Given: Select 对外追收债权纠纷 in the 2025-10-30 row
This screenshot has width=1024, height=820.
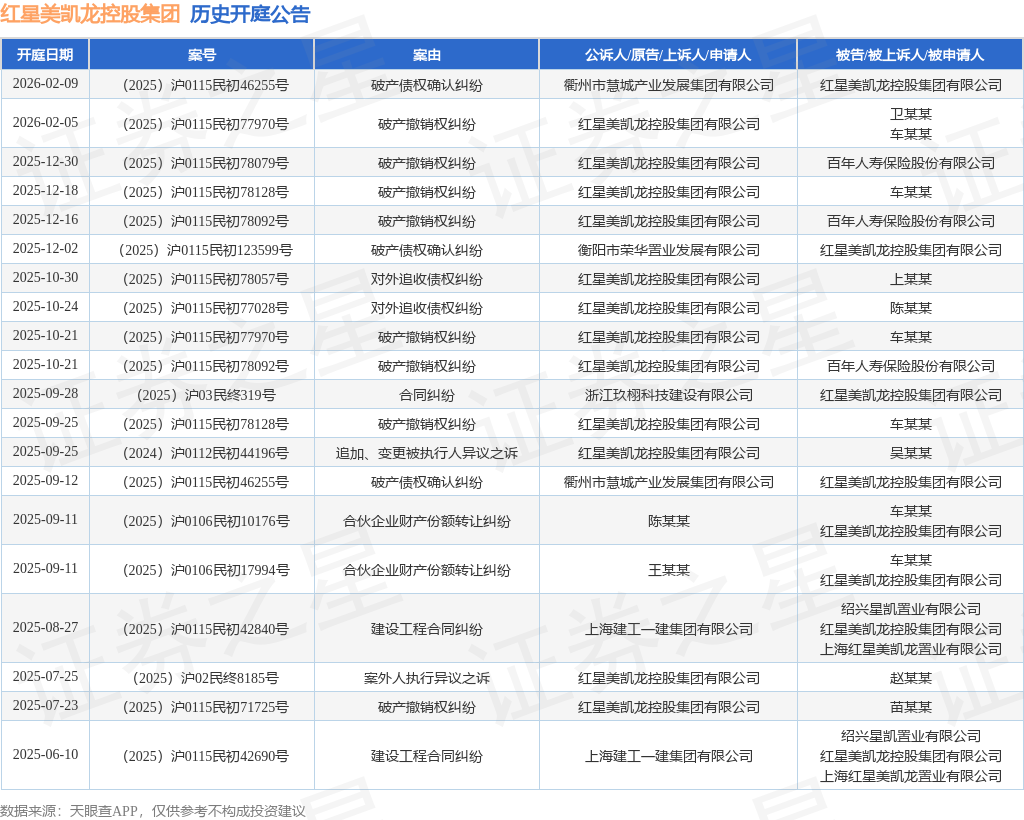Looking at the screenshot, I should click(426, 279).
